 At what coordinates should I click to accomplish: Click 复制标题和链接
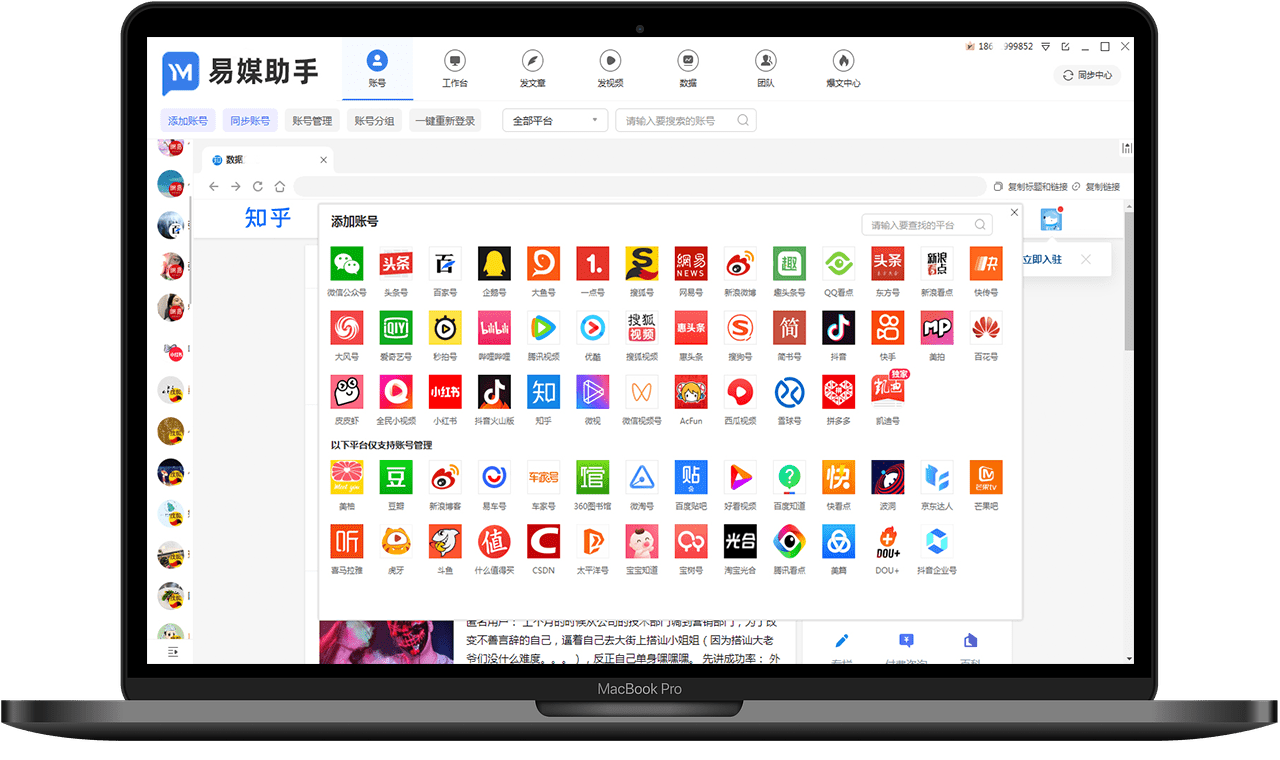tap(1031, 187)
